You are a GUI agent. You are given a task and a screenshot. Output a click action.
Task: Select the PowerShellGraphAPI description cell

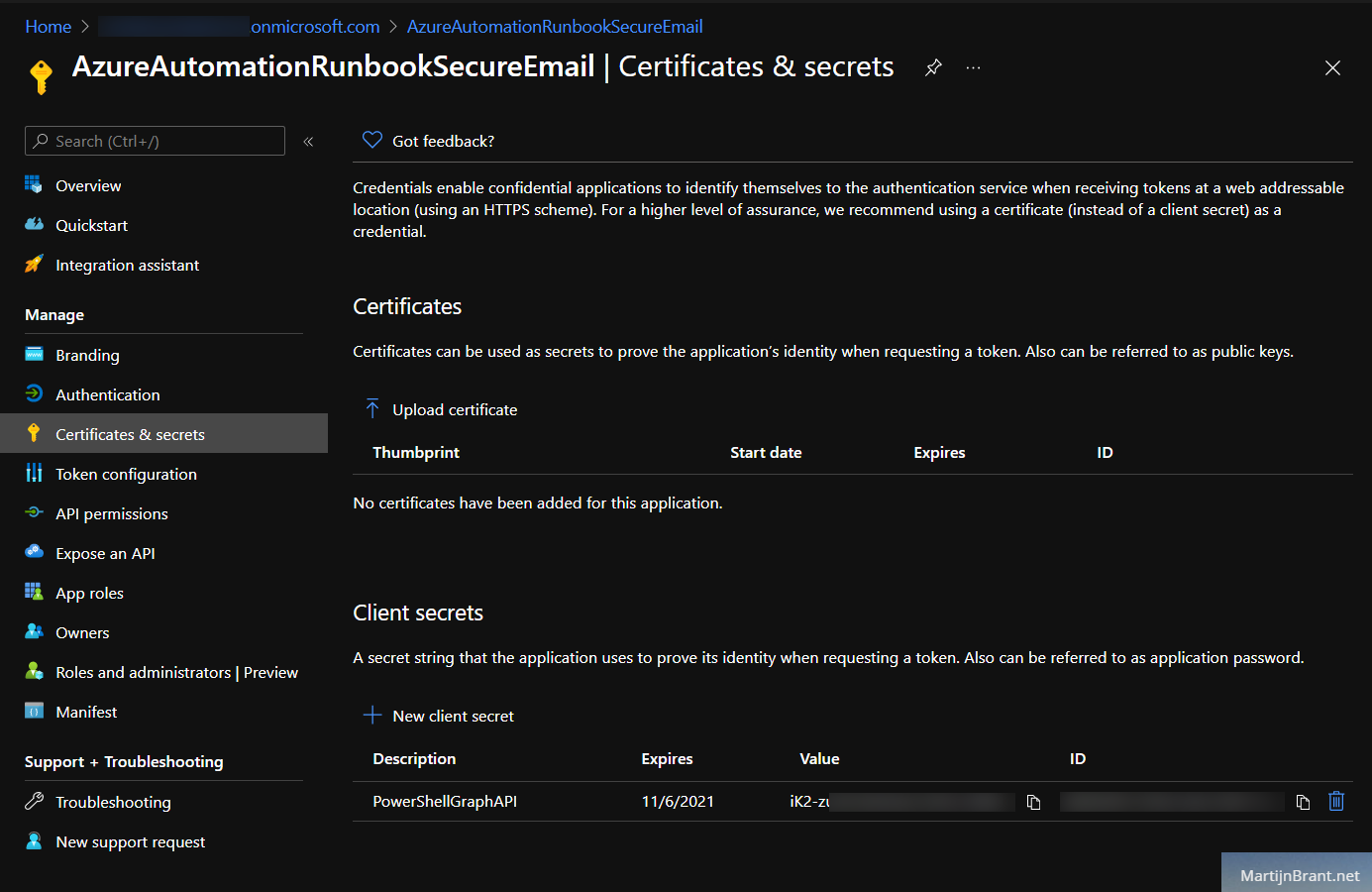445,801
